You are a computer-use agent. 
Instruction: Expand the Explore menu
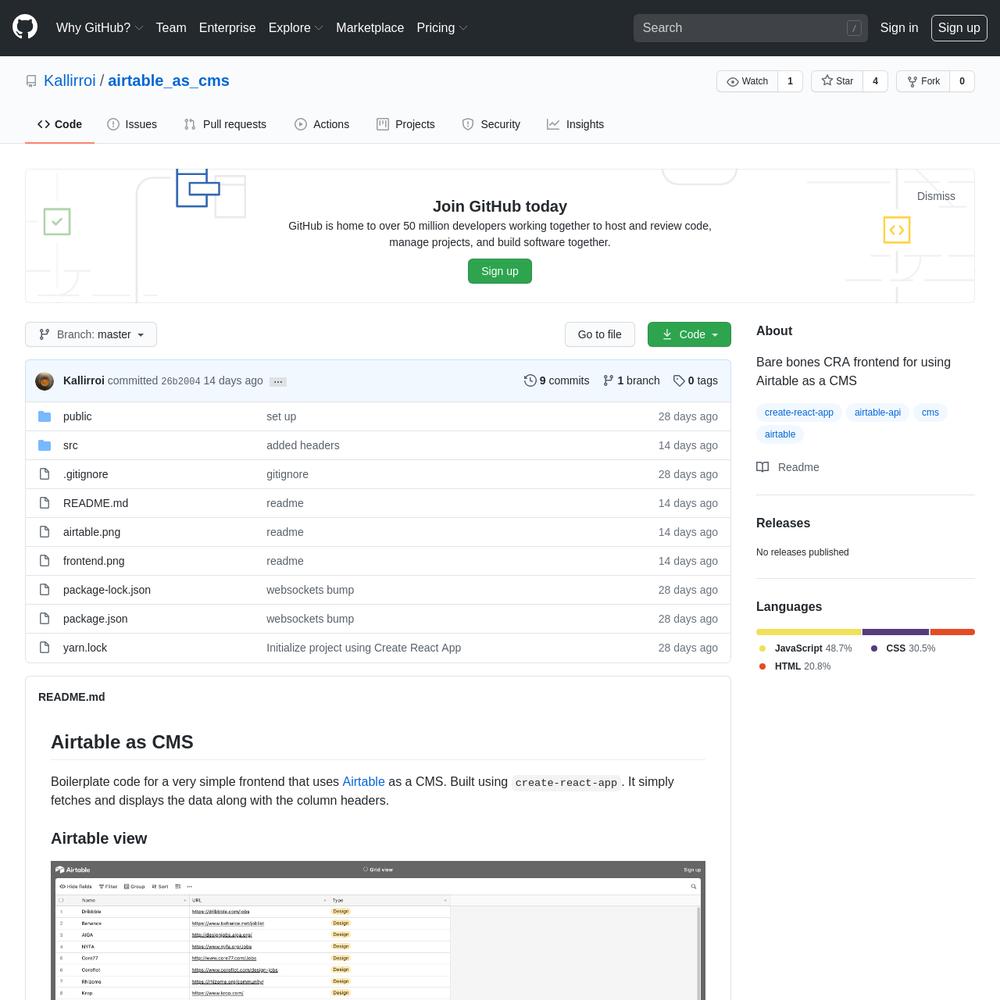[295, 27]
